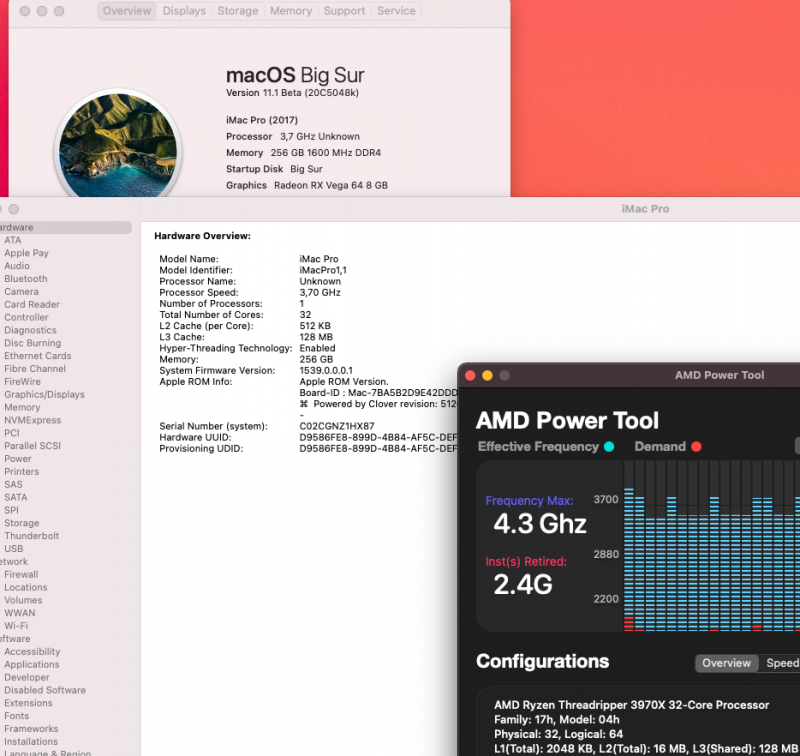Select FireWire in the sidebar
Image resolution: width=800 pixels, height=756 pixels.
[x=22, y=382]
